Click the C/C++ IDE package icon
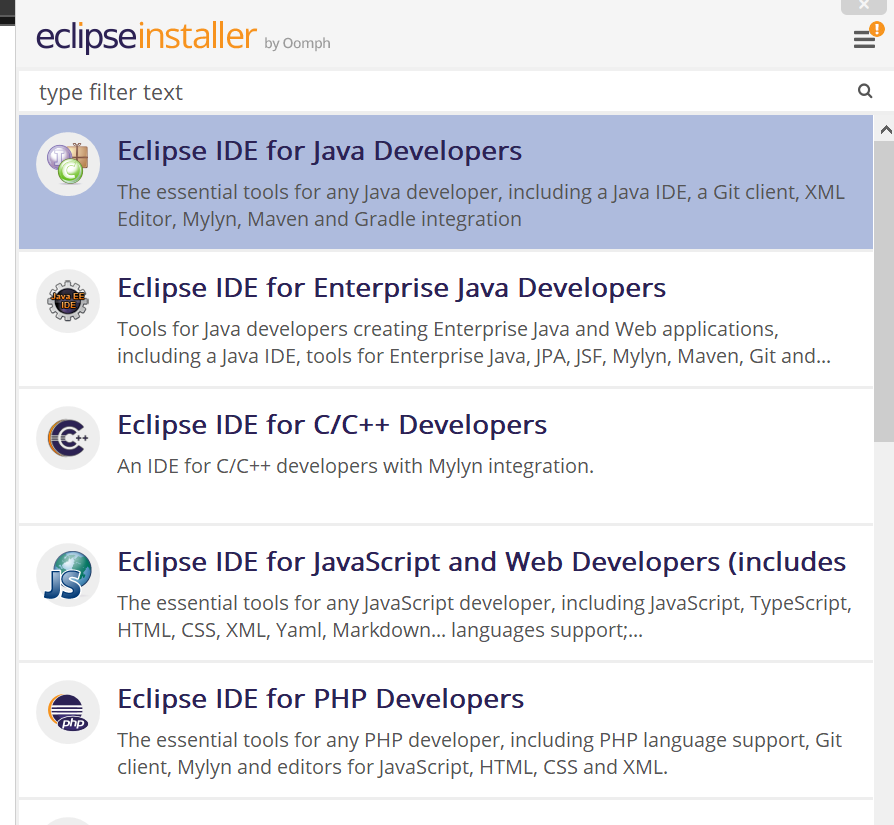894x825 pixels. [x=67, y=438]
